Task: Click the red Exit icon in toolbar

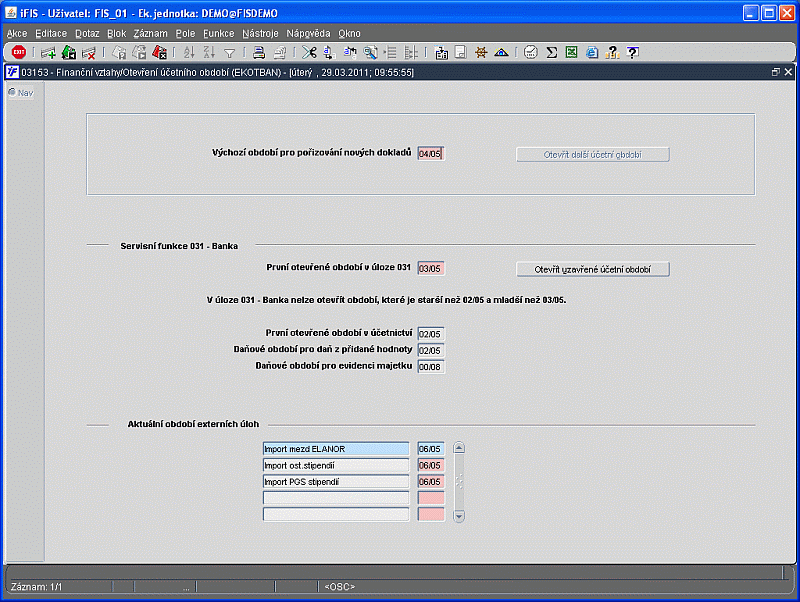Action: tap(19, 52)
